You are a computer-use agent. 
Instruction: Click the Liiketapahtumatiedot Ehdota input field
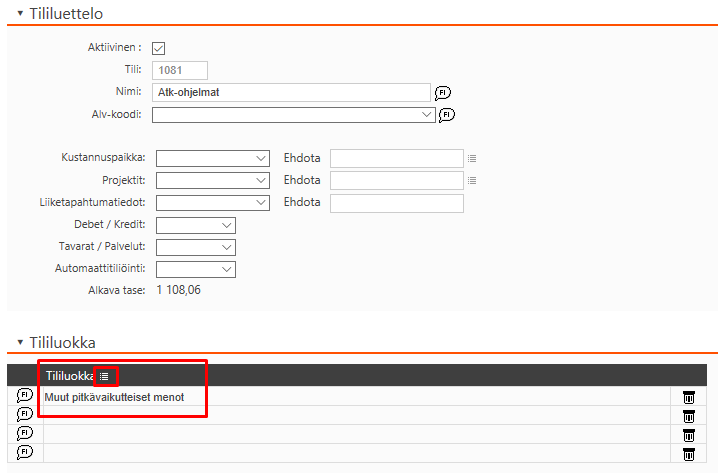tap(396, 203)
